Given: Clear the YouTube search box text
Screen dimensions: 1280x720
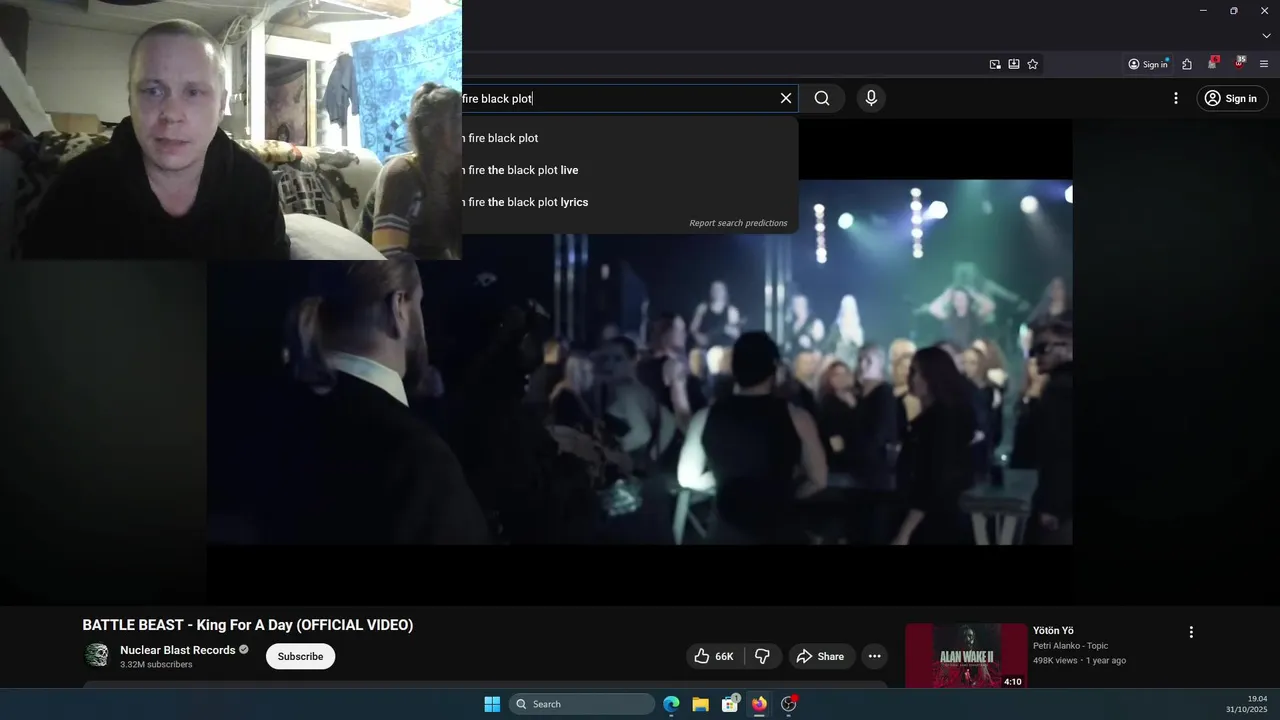Looking at the screenshot, I should [x=786, y=98].
